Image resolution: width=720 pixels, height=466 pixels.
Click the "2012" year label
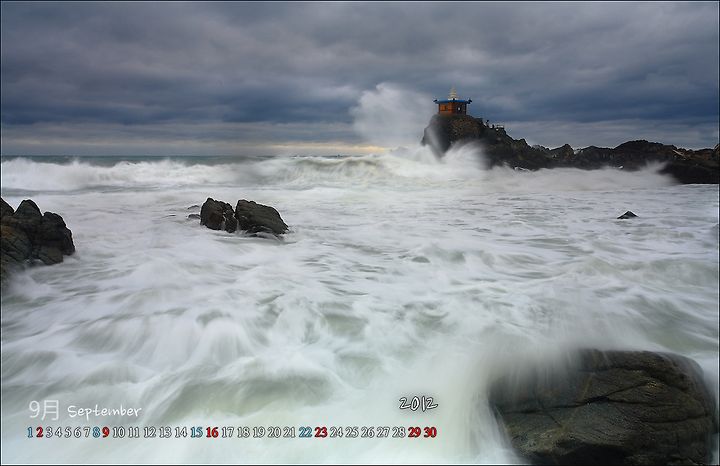pyautogui.click(x=418, y=404)
